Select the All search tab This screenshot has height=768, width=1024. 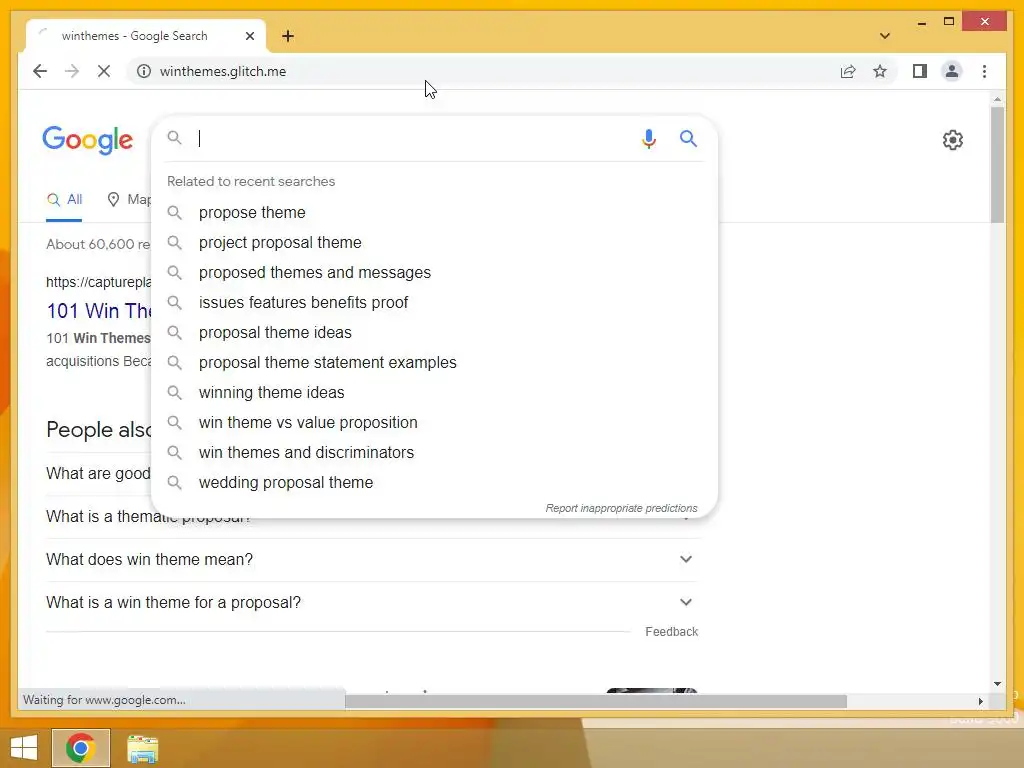coord(64,200)
